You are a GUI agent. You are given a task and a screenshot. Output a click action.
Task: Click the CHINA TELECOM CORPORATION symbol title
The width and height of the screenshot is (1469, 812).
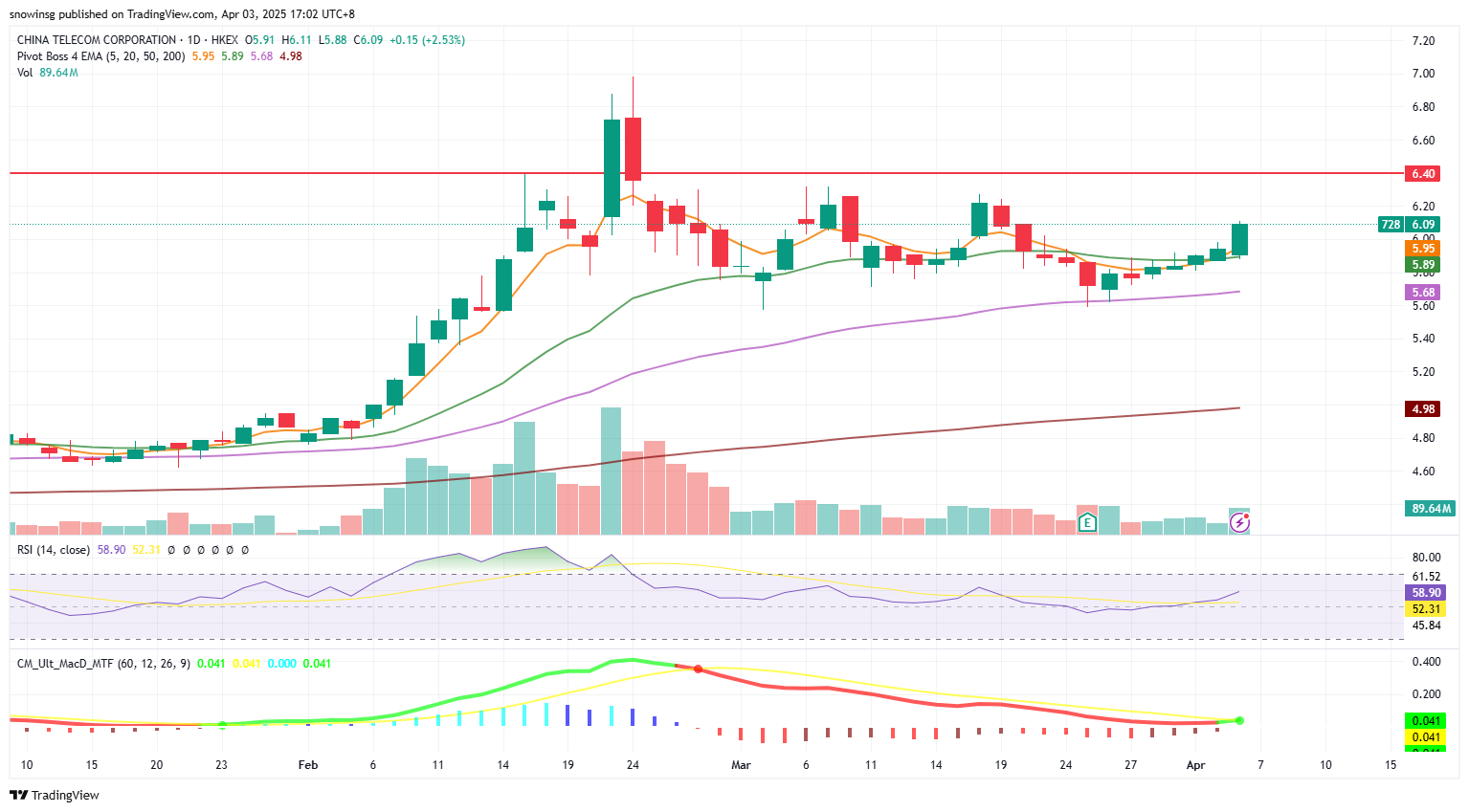click(x=97, y=40)
